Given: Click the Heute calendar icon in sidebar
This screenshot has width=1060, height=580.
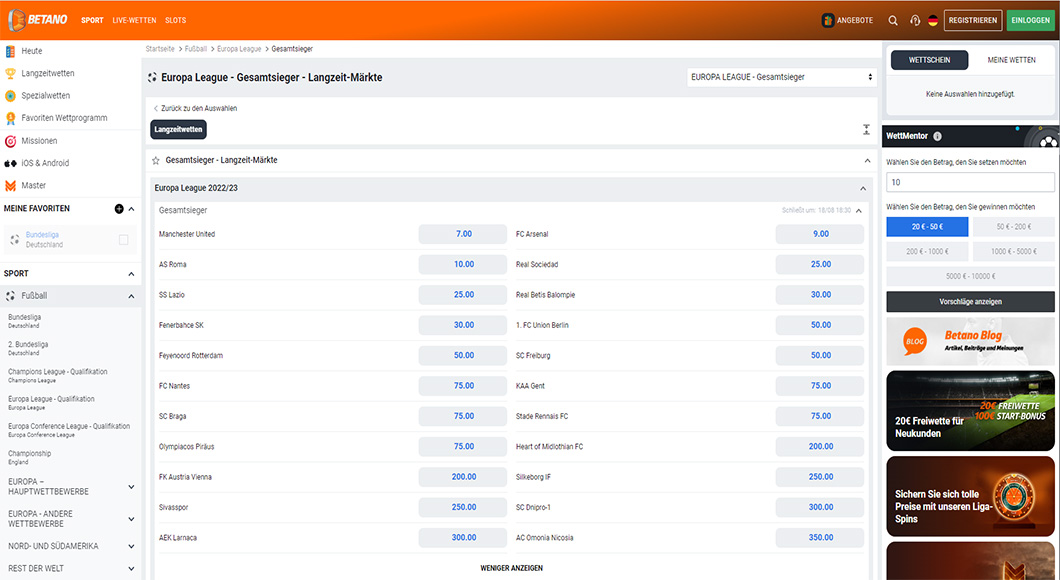Looking at the screenshot, I should [10, 51].
